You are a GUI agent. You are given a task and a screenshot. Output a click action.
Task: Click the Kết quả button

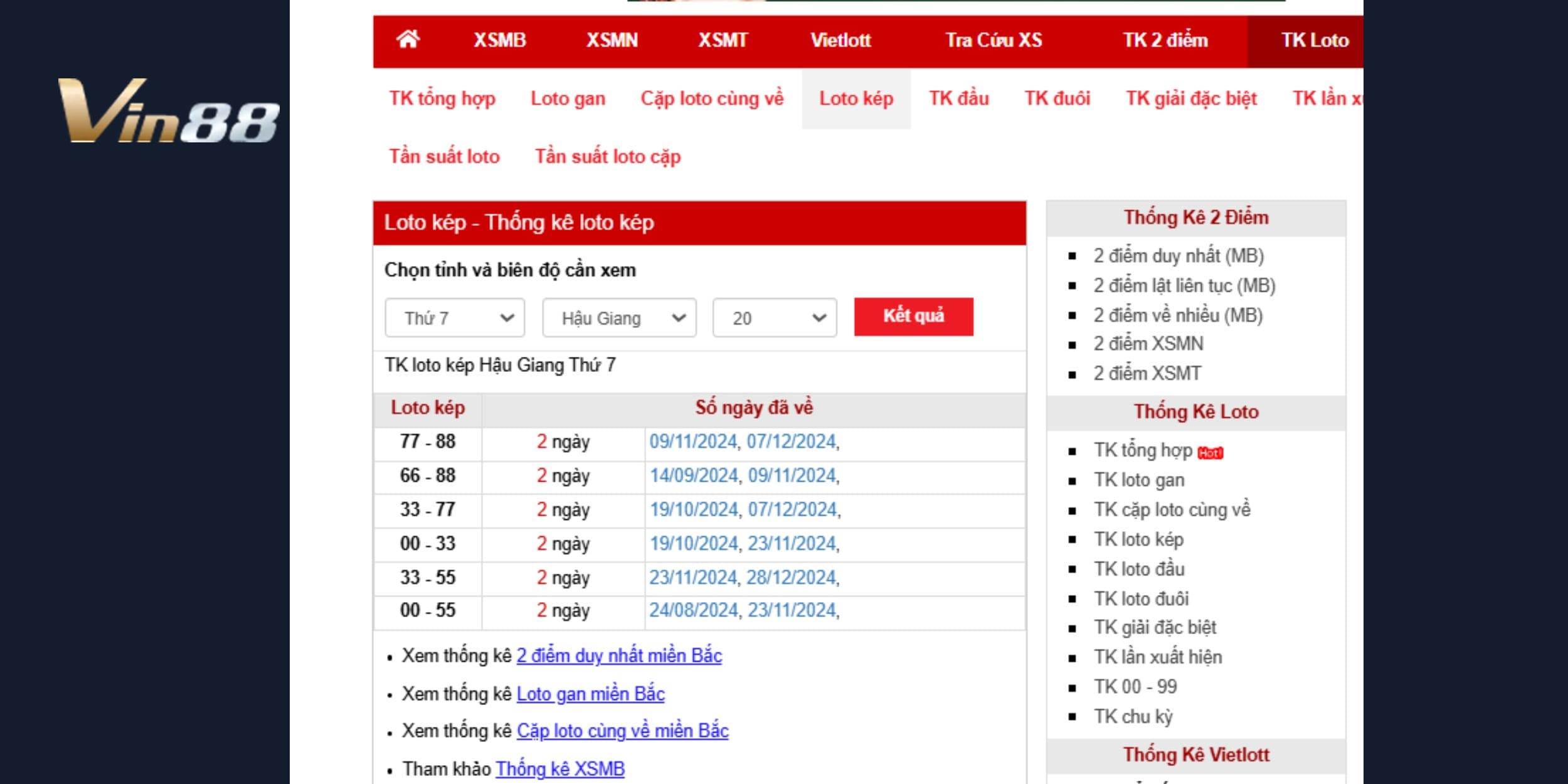(913, 317)
